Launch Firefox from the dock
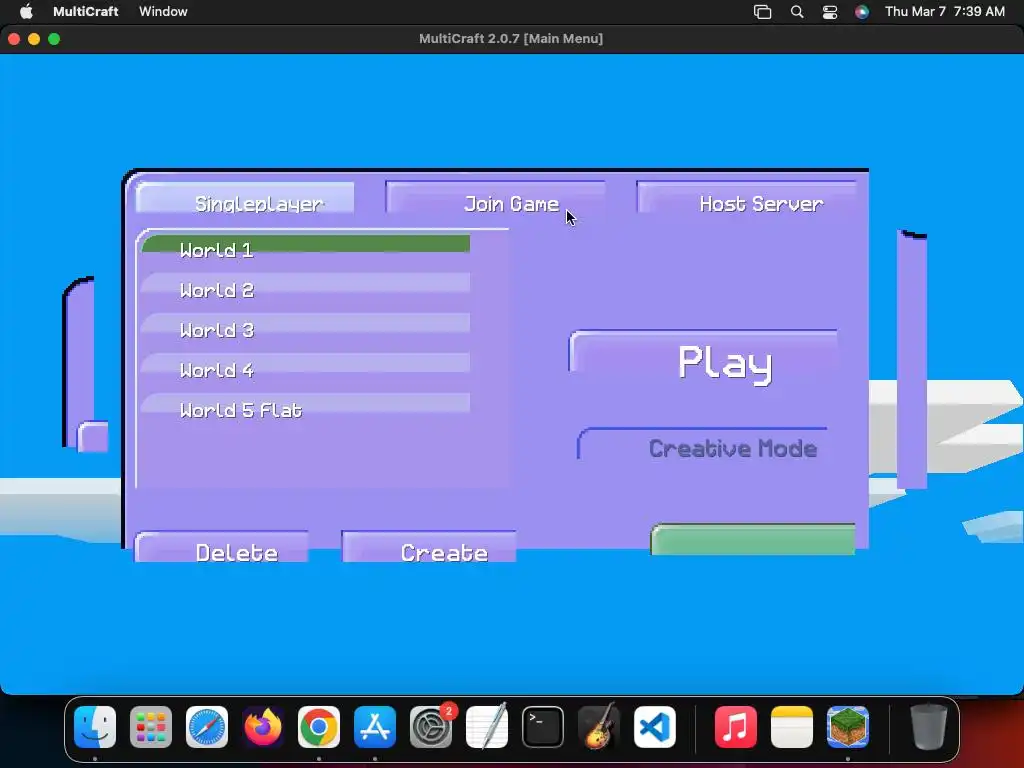This screenshot has width=1024, height=768. 263,727
